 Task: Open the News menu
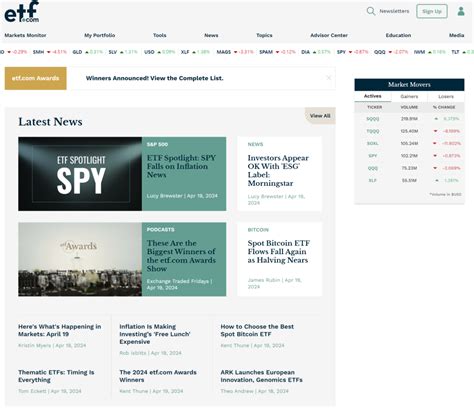point(211,35)
